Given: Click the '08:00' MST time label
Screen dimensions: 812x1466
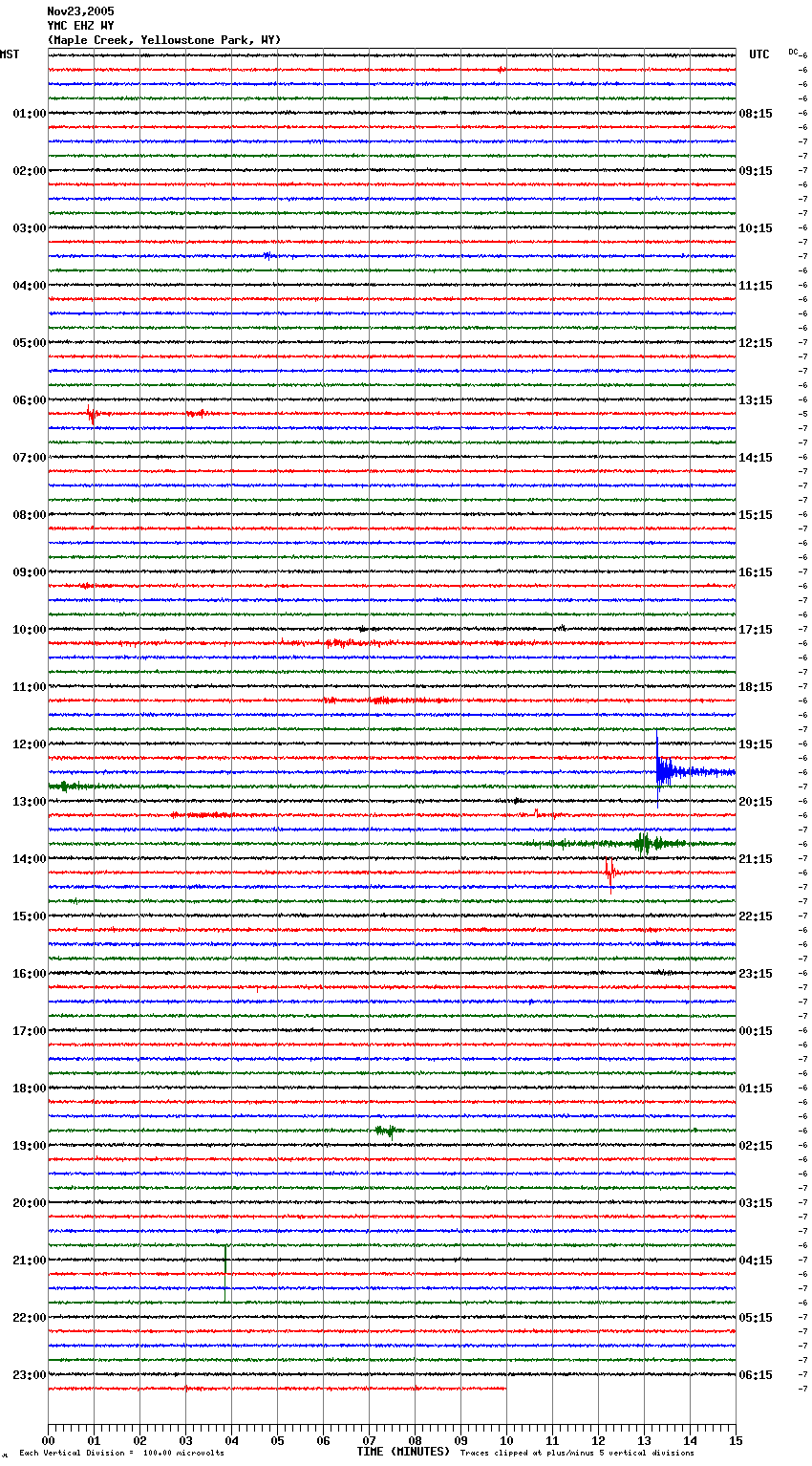Looking at the screenshot, I should point(30,515).
